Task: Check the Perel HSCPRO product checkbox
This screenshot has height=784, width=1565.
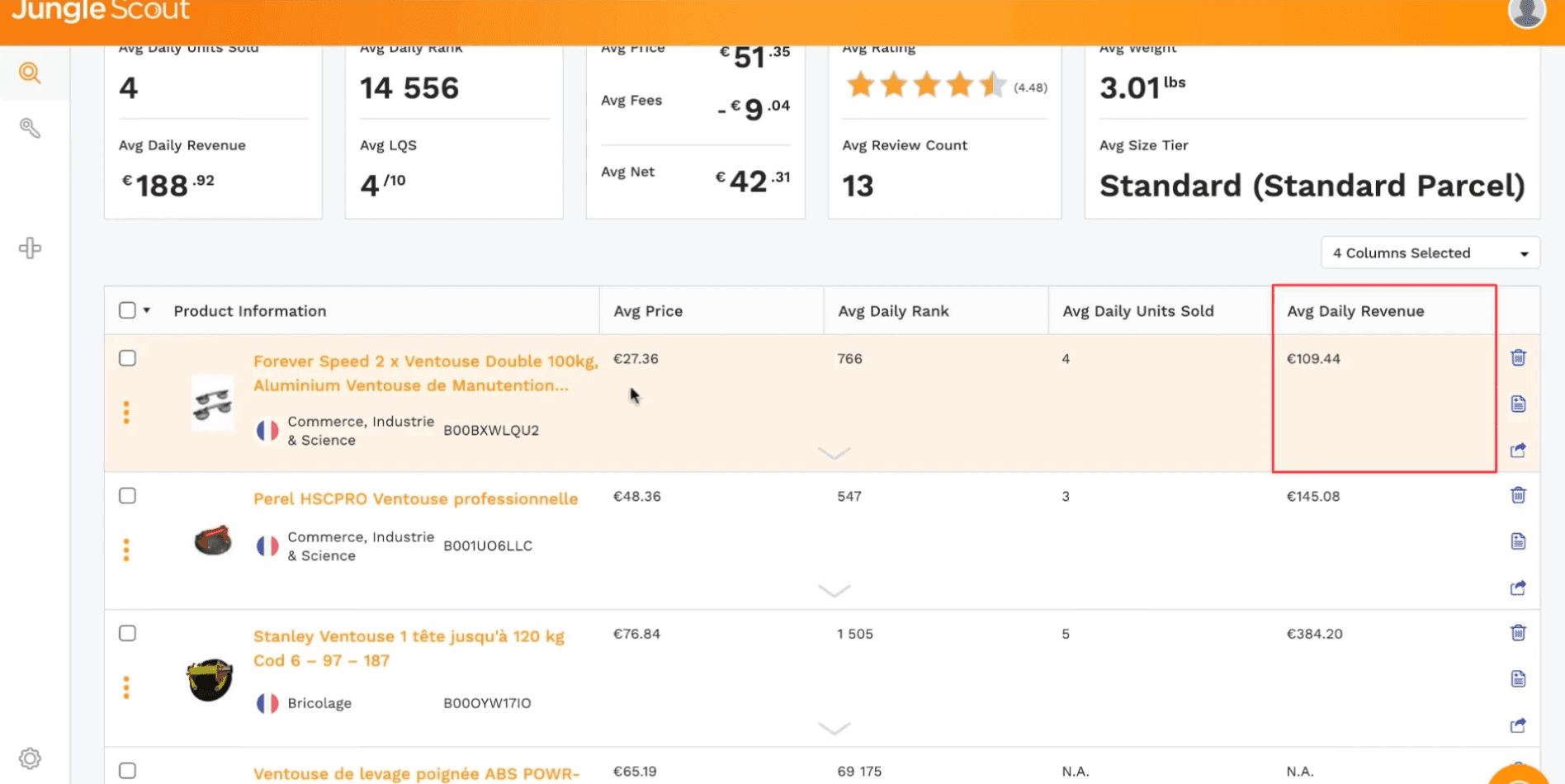Action: pos(127,496)
